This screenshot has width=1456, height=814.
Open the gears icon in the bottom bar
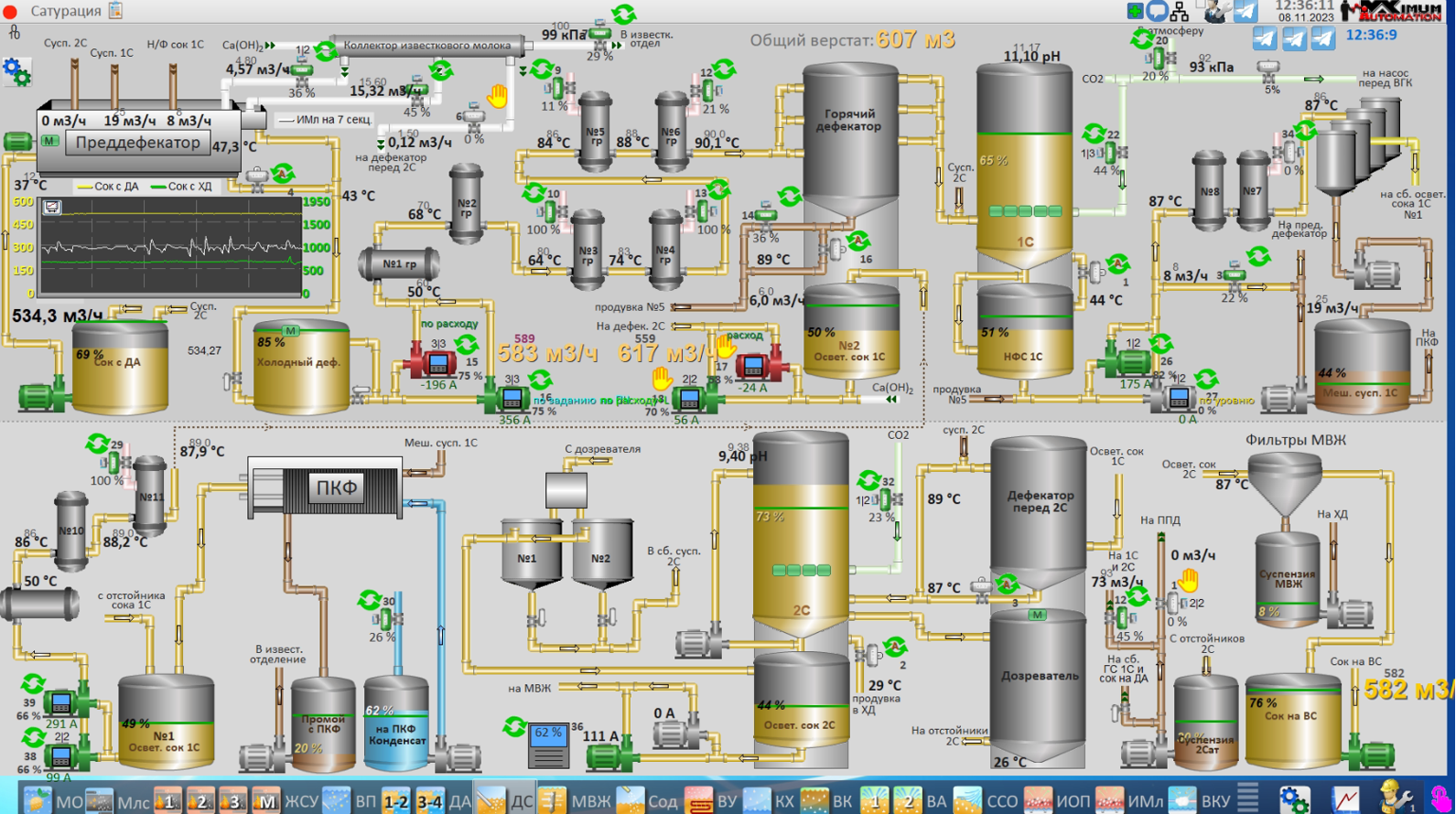1294,800
